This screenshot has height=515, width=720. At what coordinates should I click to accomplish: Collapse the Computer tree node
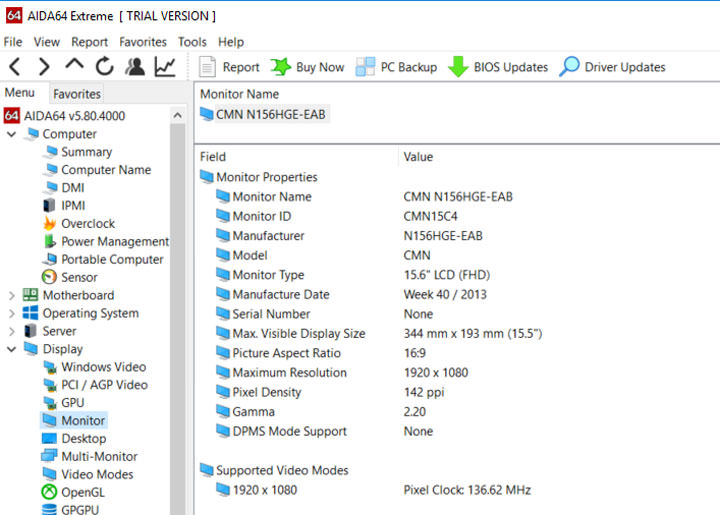click(12, 134)
